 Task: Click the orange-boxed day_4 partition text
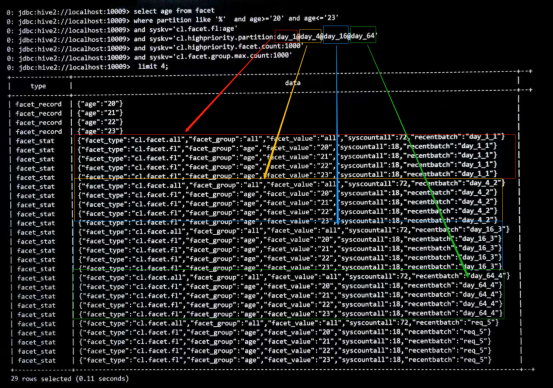click(x=310, y=37)
